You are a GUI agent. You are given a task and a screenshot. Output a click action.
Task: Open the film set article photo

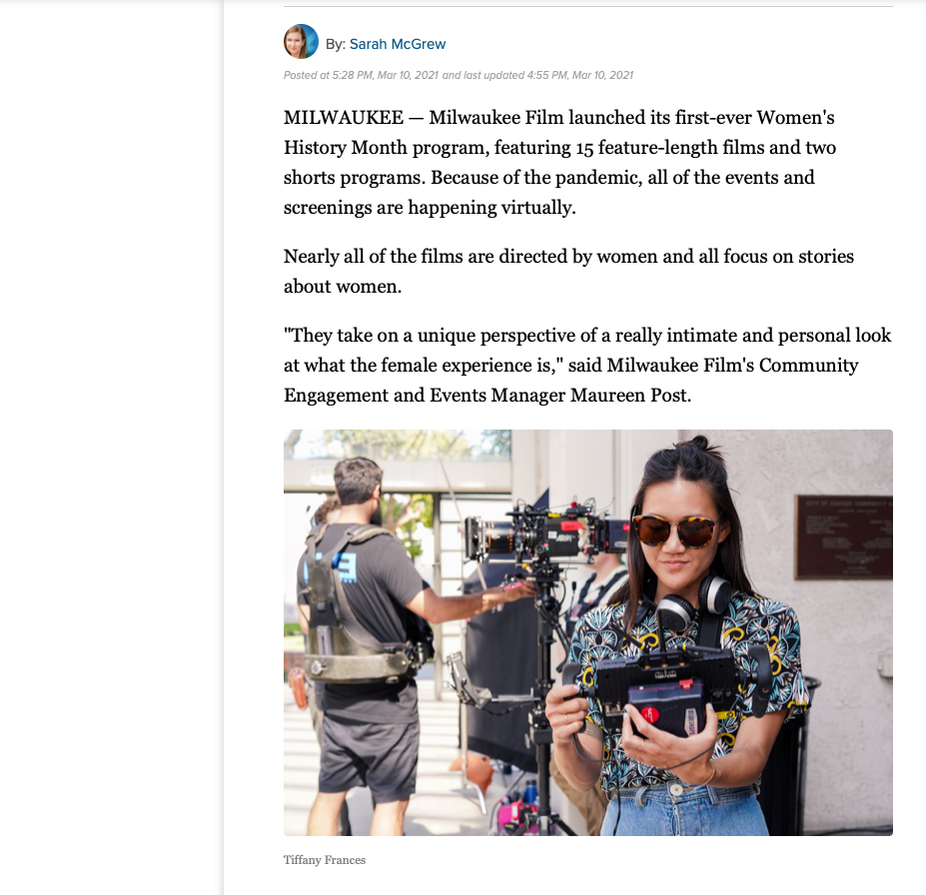point(588,632)
